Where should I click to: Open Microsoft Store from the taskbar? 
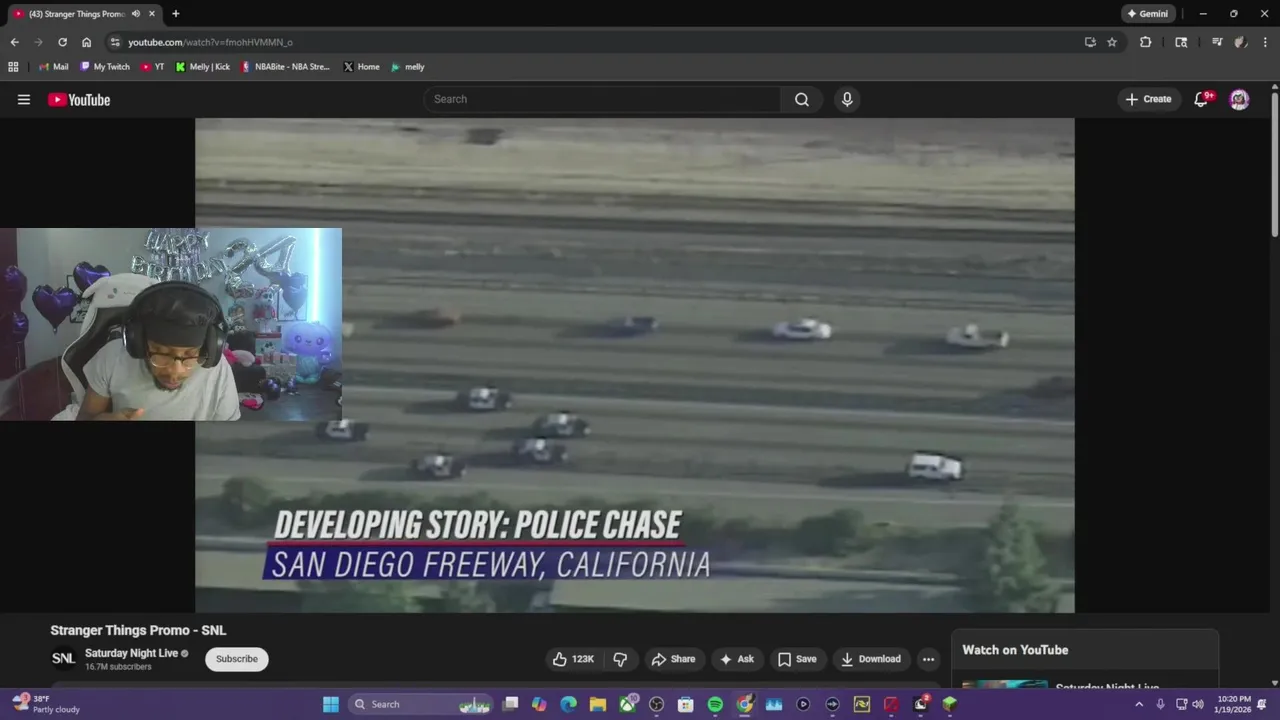point(686,704)
